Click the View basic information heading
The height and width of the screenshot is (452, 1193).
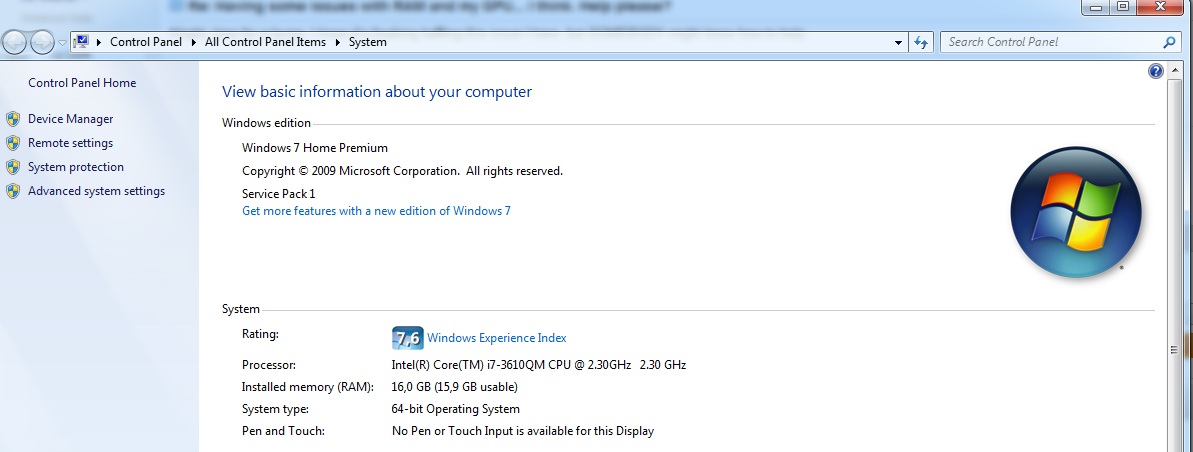pos(377,92)
